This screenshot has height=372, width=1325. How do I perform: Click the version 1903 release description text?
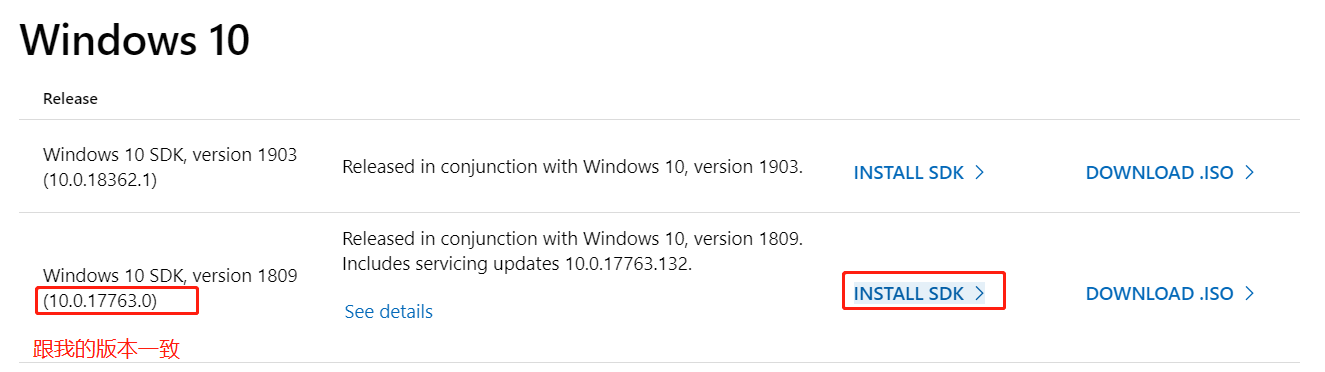point(572,167)
